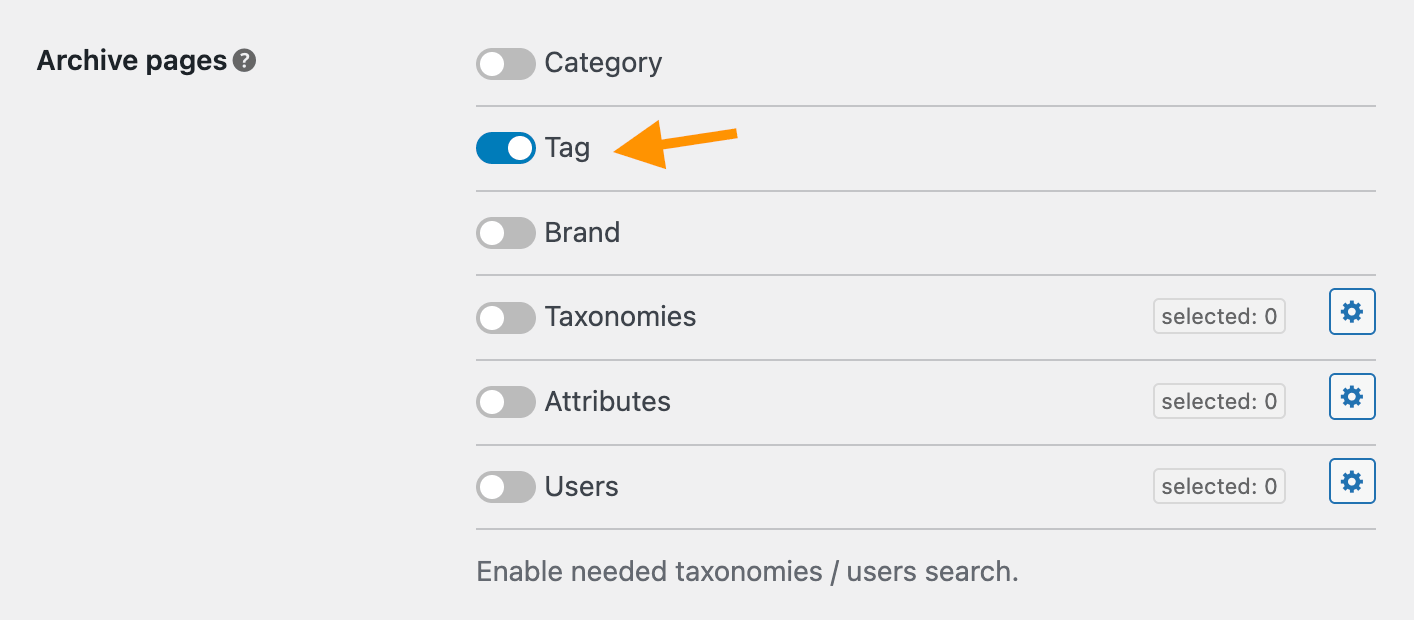Click the help icon beside Archive pages
The width and height of the screenshot is (1414, 620).
(x=244, y=61)
